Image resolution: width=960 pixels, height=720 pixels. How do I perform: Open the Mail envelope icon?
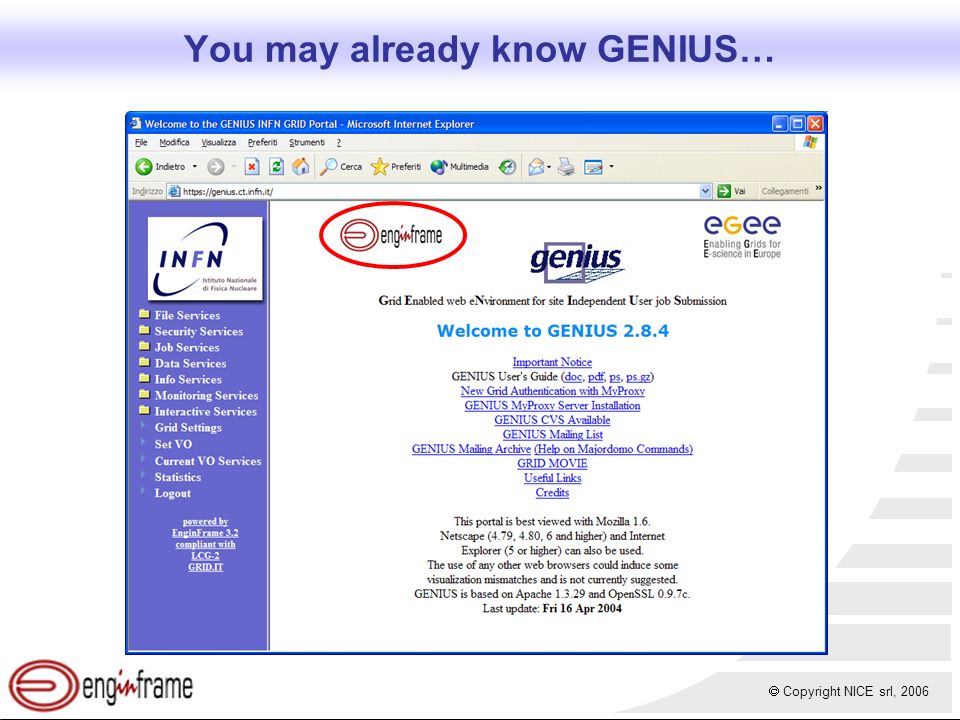click(536, 167)
